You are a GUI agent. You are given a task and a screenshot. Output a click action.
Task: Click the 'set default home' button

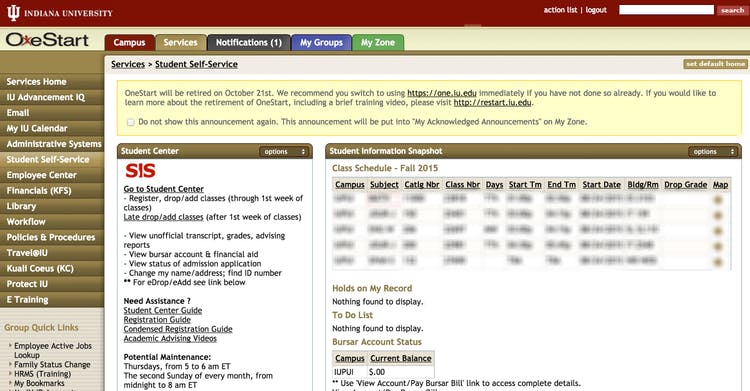(715, 64)
